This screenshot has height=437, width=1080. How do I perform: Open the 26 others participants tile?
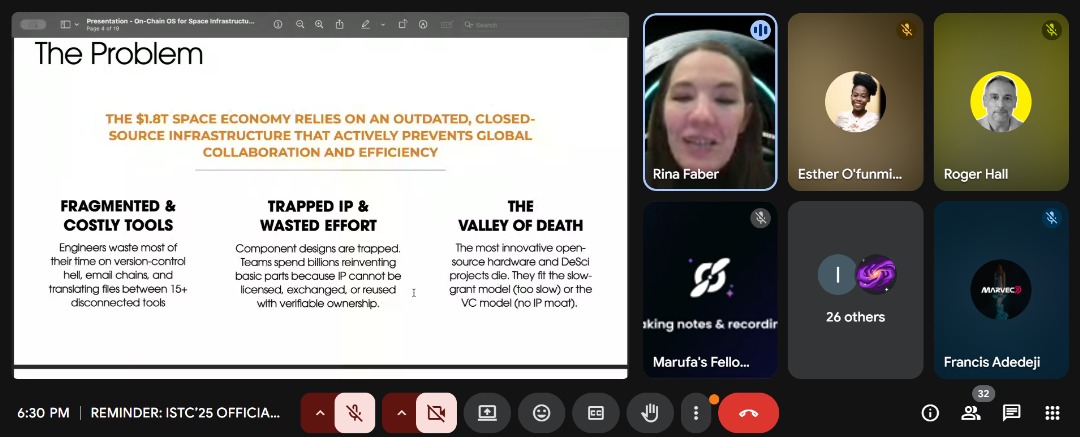(855, 289)
